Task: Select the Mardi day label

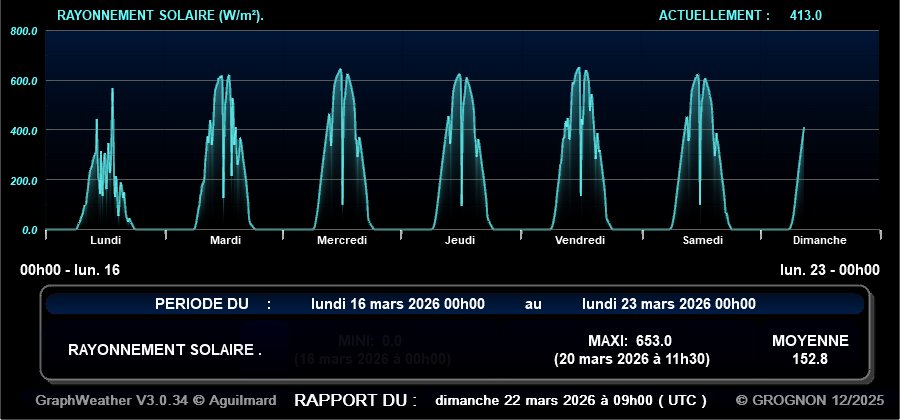Action: click(x=225, y=240)
